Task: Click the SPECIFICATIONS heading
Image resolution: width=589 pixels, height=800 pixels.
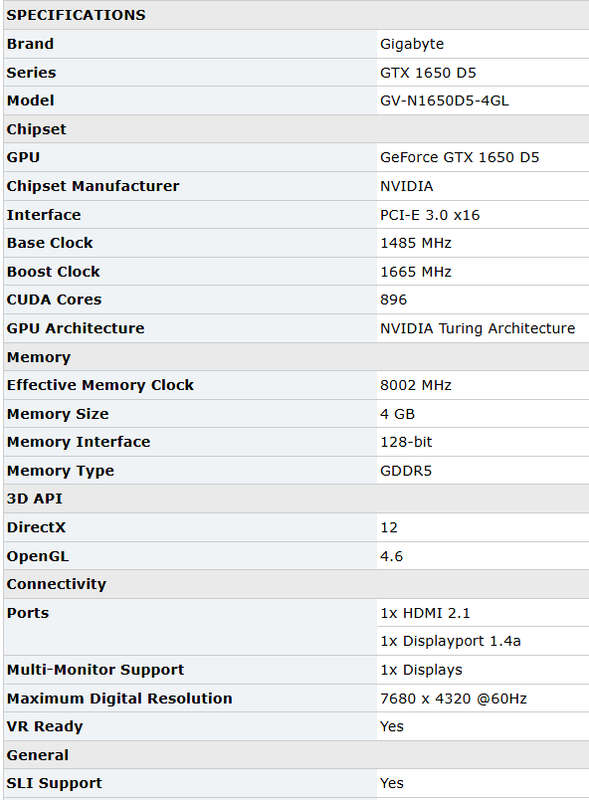Action: click(76, 15)
